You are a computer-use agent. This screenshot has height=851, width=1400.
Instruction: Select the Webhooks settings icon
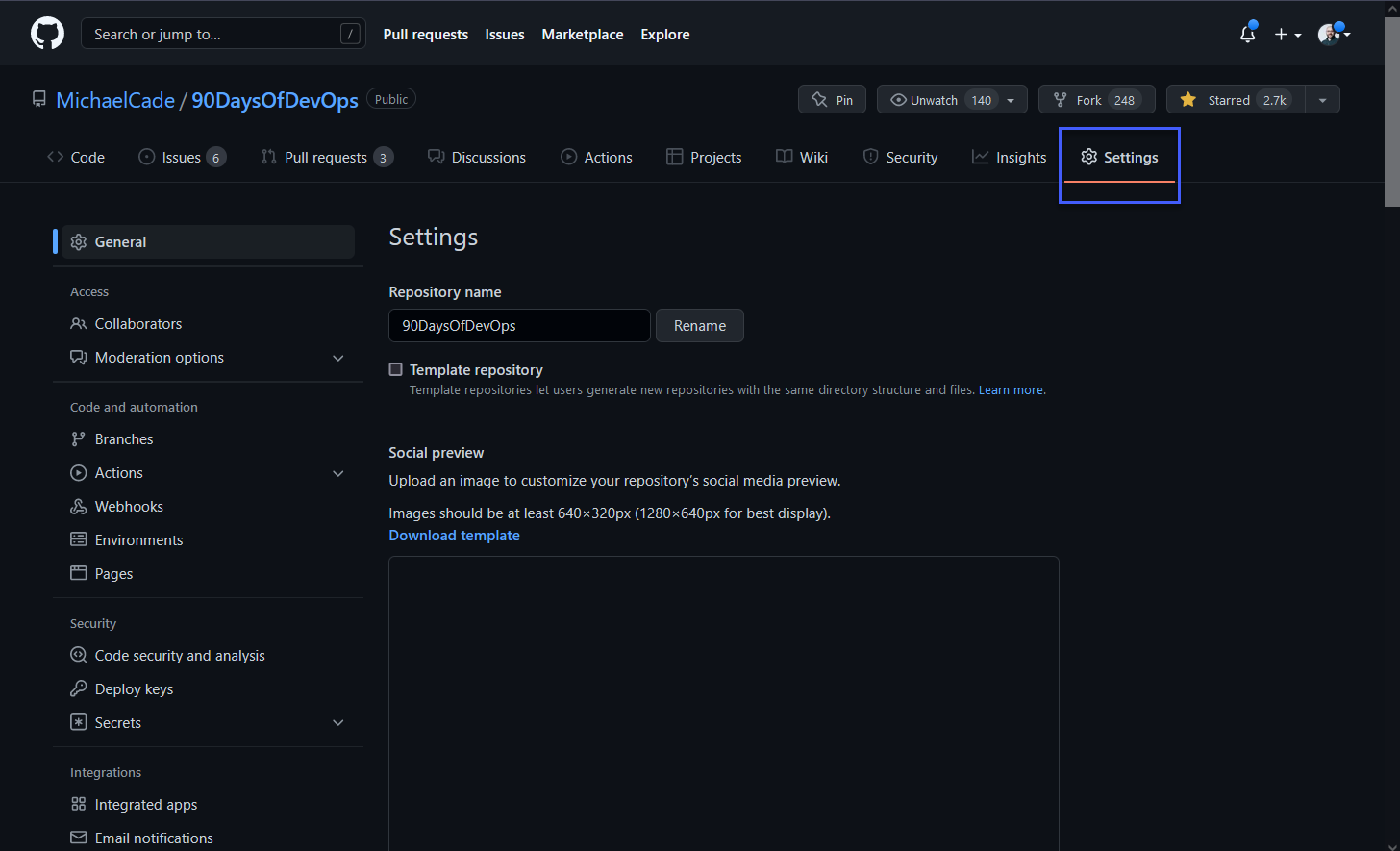78,506
